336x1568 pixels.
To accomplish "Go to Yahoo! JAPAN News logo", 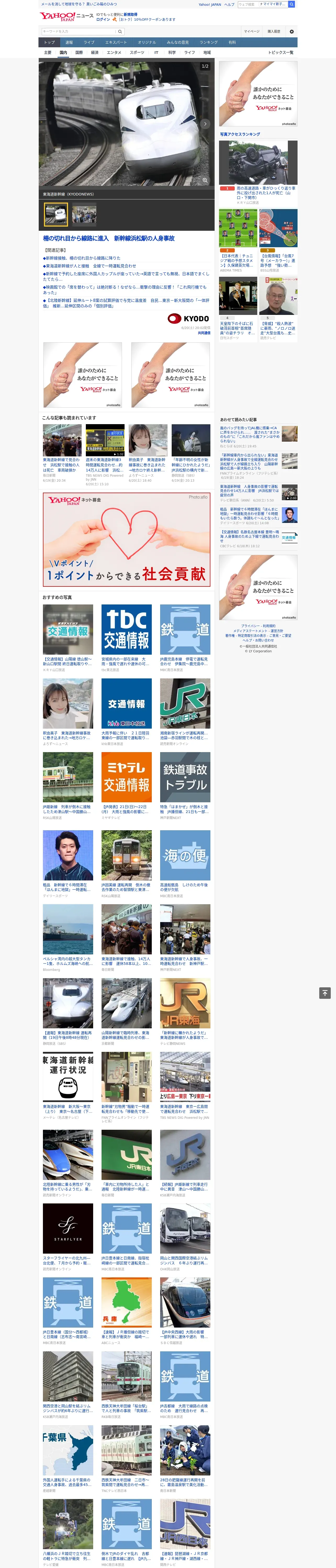I will pos(66,16).
